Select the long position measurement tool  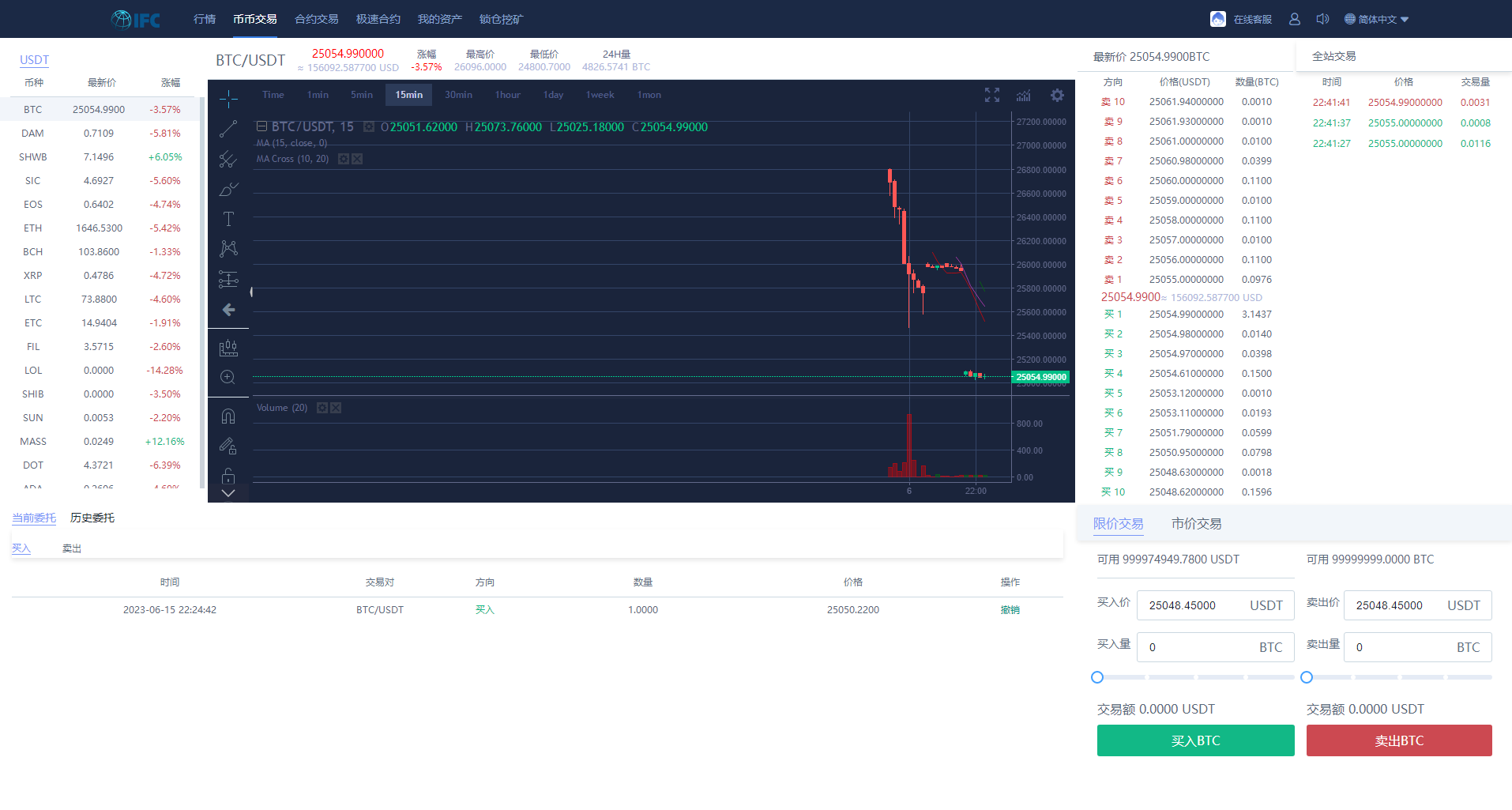[x=228, y=279]
